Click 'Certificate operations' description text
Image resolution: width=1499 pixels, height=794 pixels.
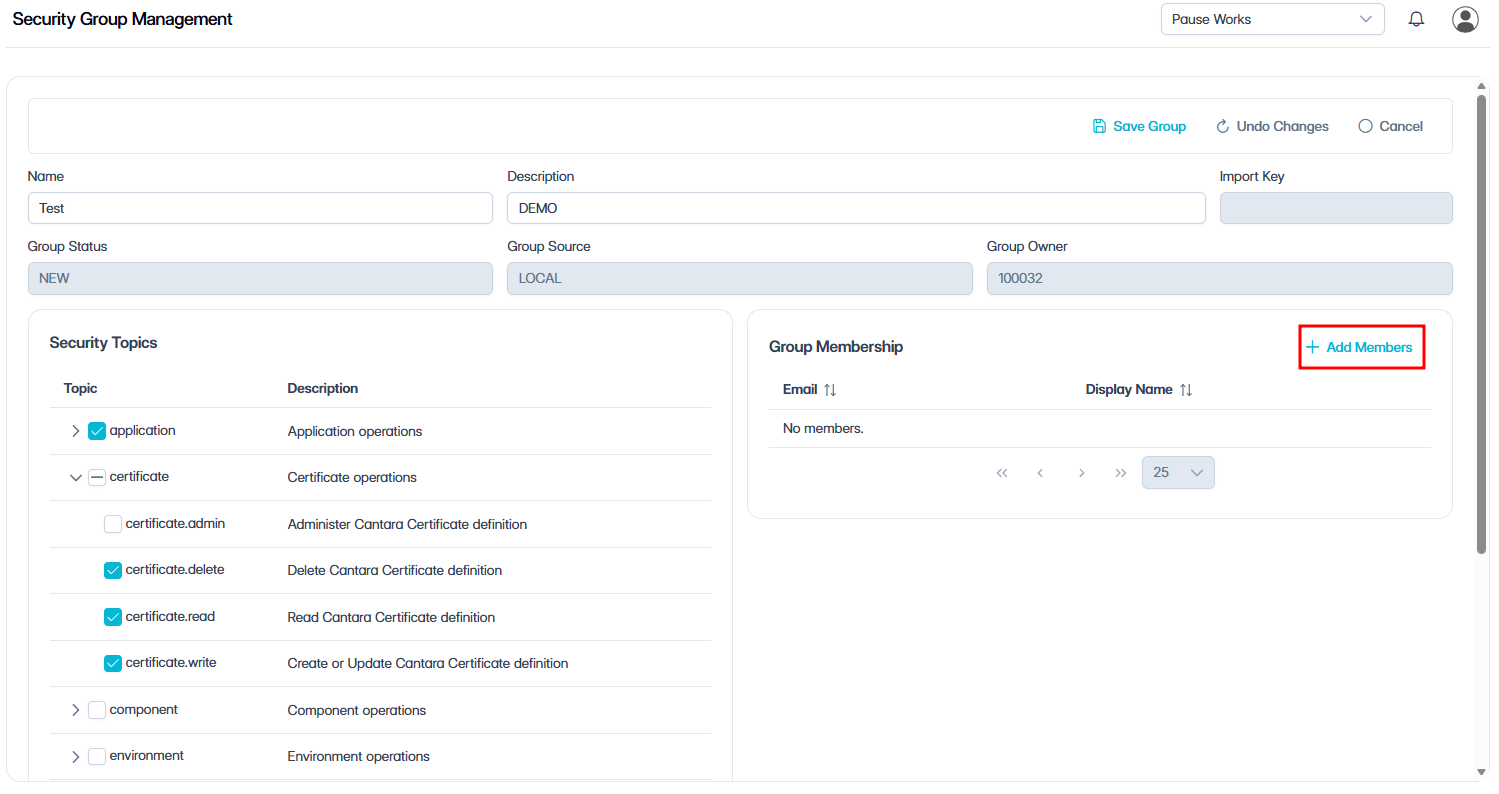(x=352, y=478)
